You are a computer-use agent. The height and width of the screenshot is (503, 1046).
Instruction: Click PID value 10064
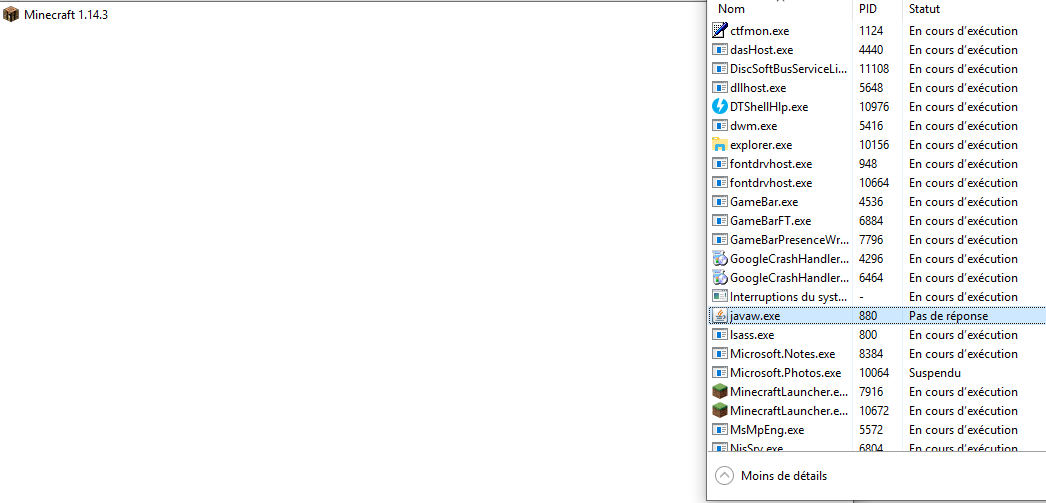(874, 373)
